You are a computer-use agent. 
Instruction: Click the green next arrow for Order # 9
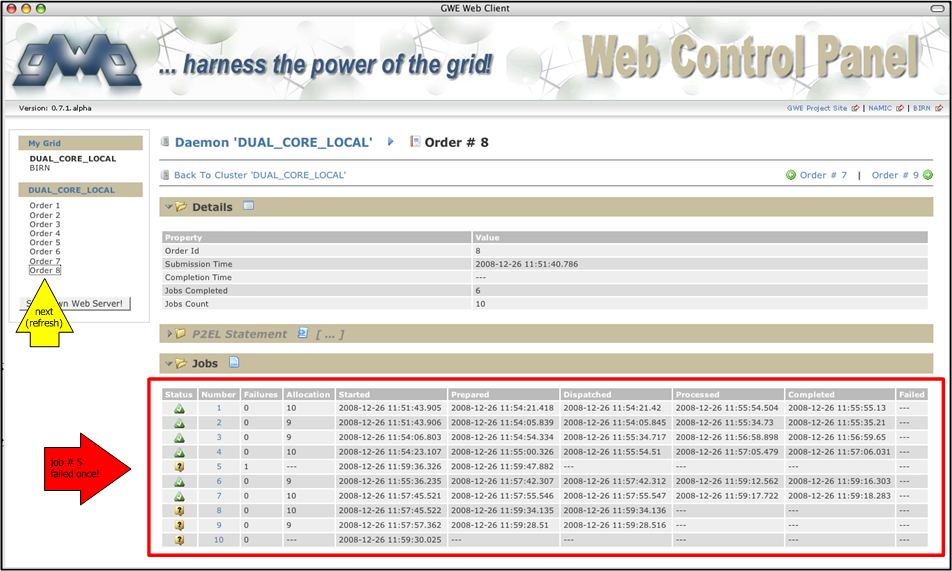pyautogui.click(x=928, y=175)
